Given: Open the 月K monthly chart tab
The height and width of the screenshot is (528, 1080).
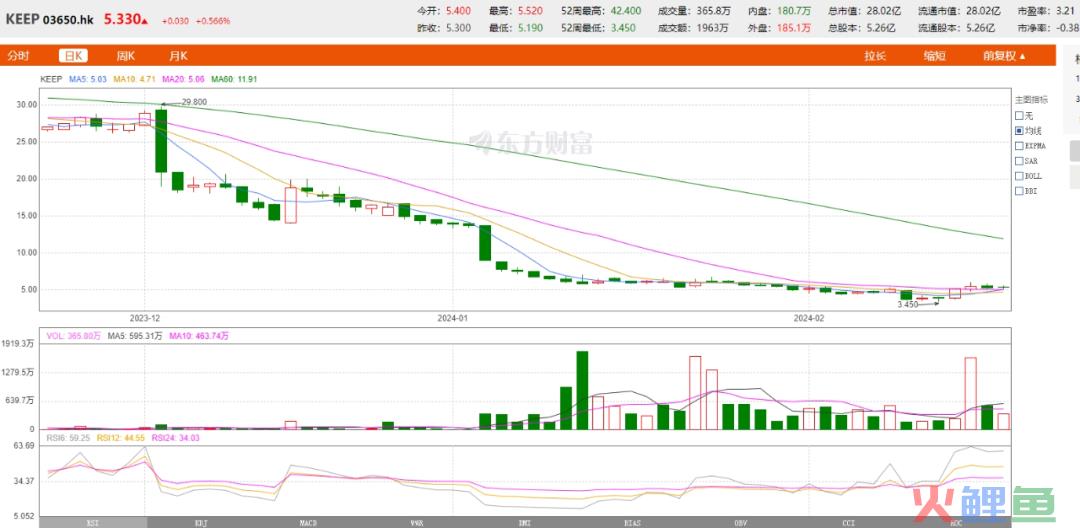Looking at the screenshot, I should click(178, 56).
